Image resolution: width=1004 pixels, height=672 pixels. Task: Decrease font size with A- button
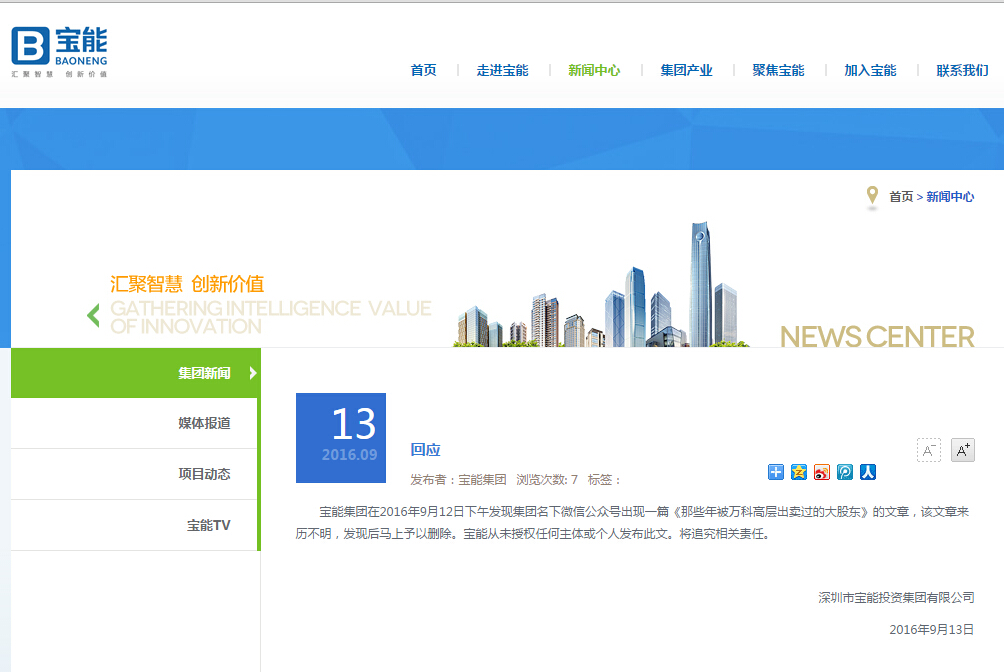coord(929,450)
